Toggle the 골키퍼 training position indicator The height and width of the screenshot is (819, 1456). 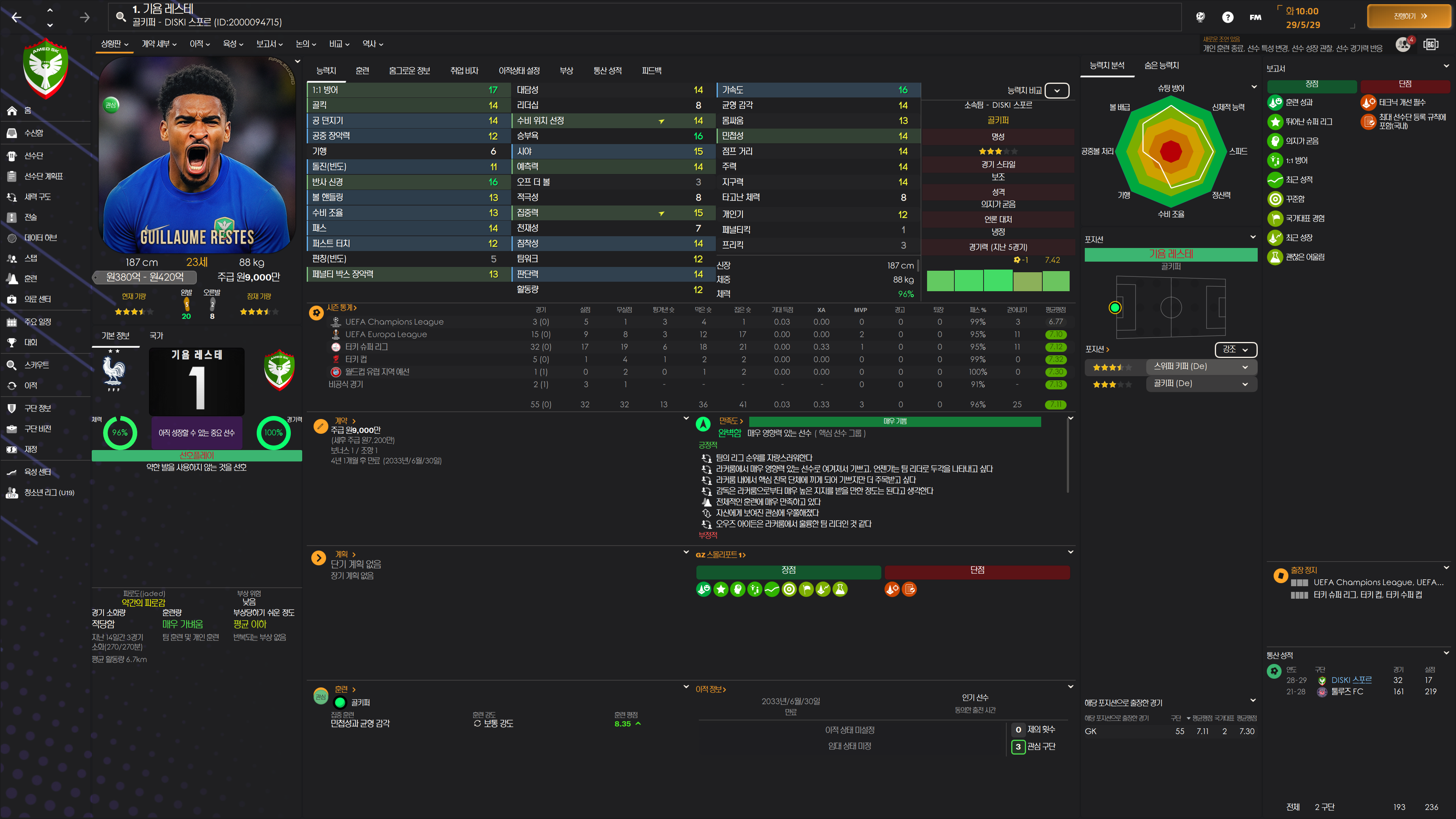tap(340, 703)
